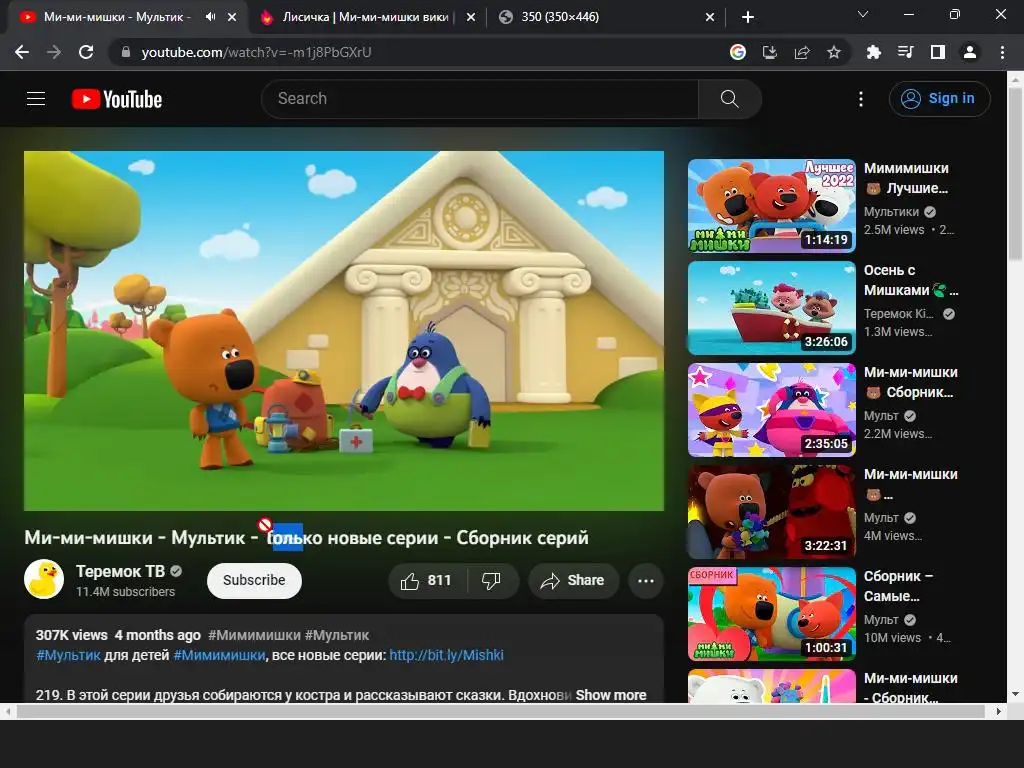Screen dimensions: 1024x768
Task: Click the horizontal scrollbar
Action: 500,711
